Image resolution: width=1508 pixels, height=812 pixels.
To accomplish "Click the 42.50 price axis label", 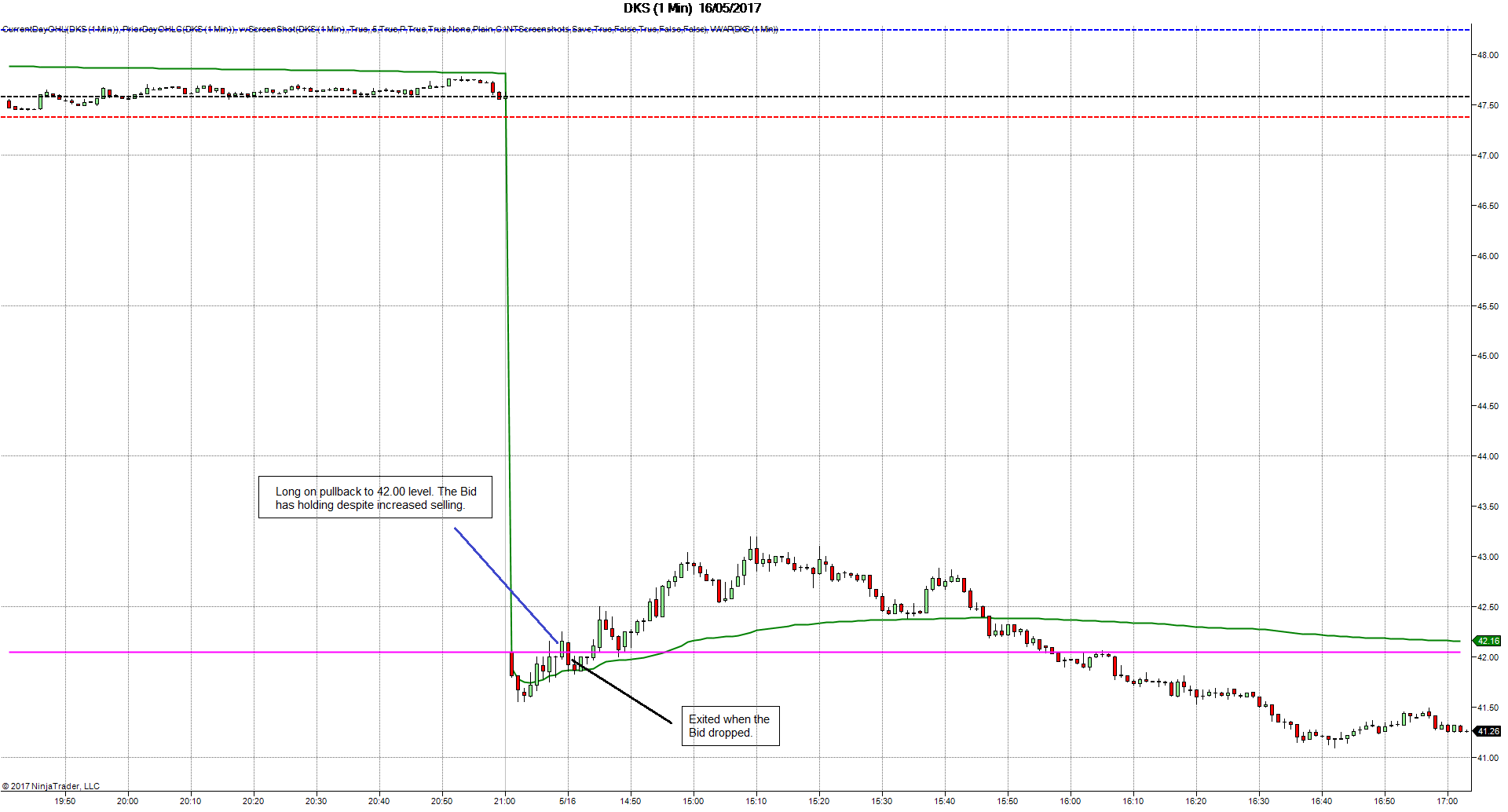I will pyautogui.click(x=1488, y=607).
